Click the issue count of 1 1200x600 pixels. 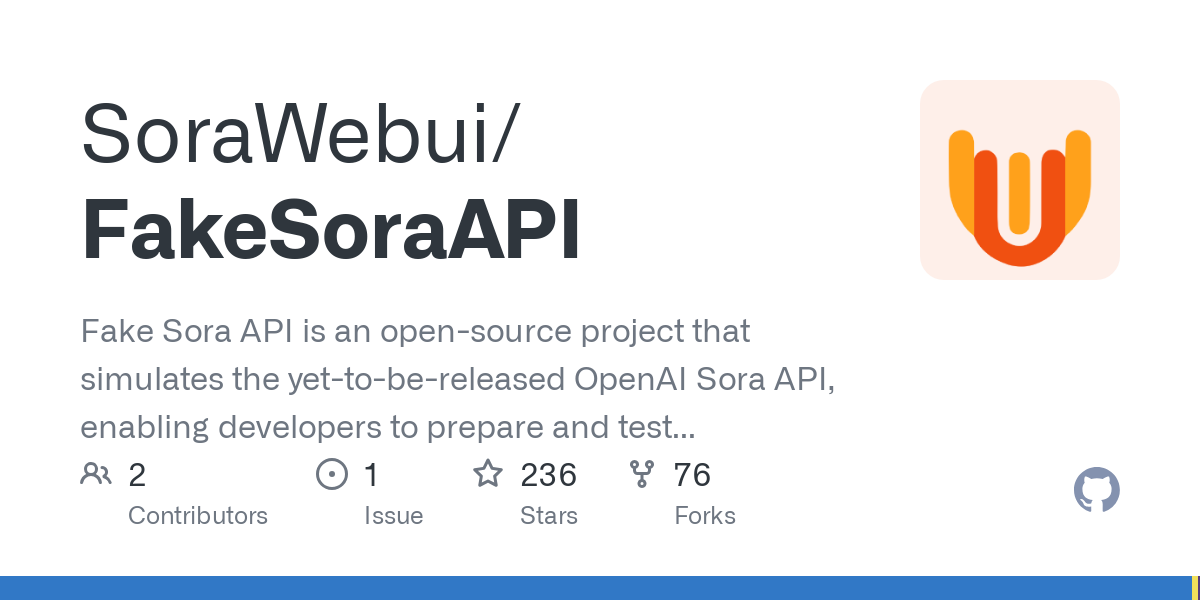tap(372, 474)
